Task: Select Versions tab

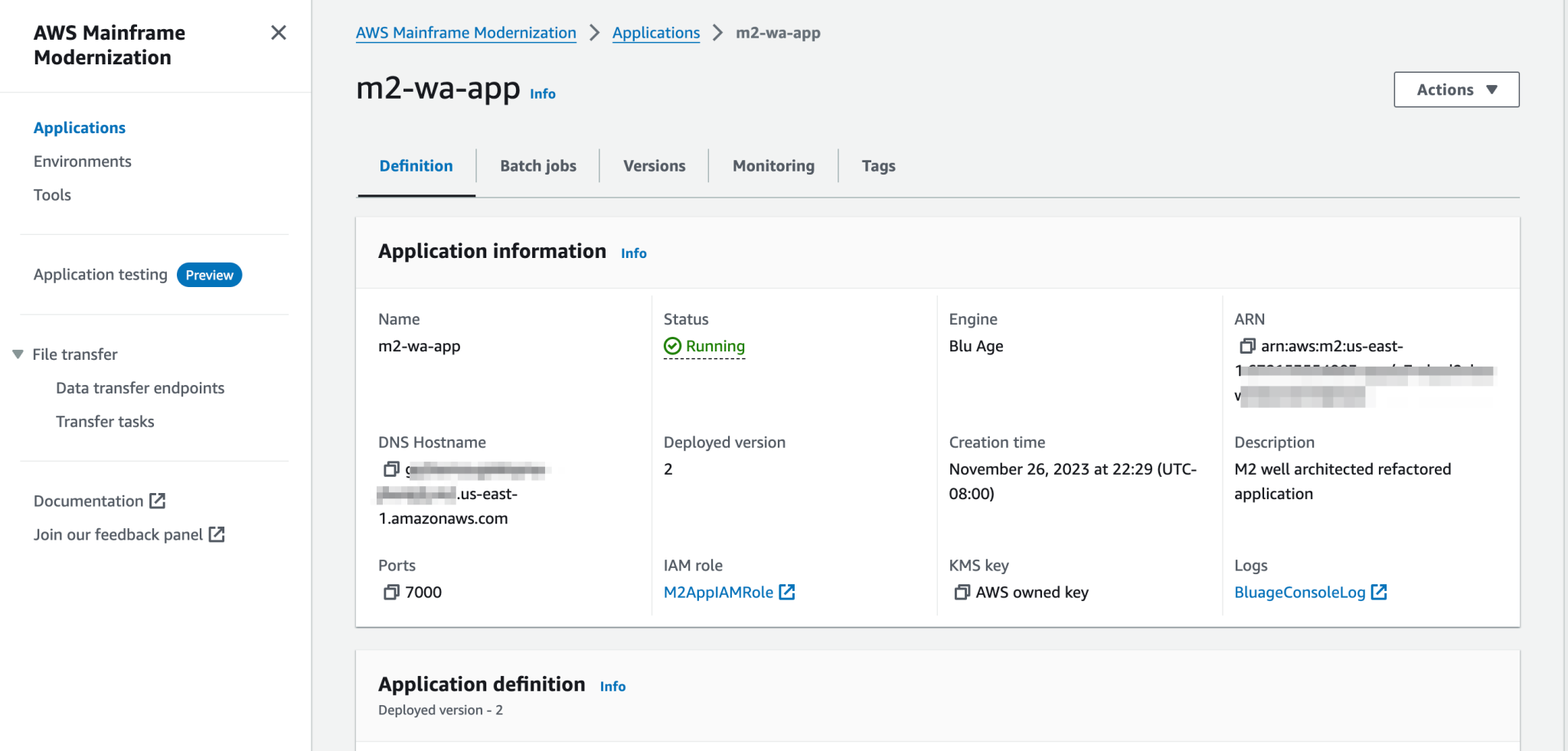Action: click(653, 165)
